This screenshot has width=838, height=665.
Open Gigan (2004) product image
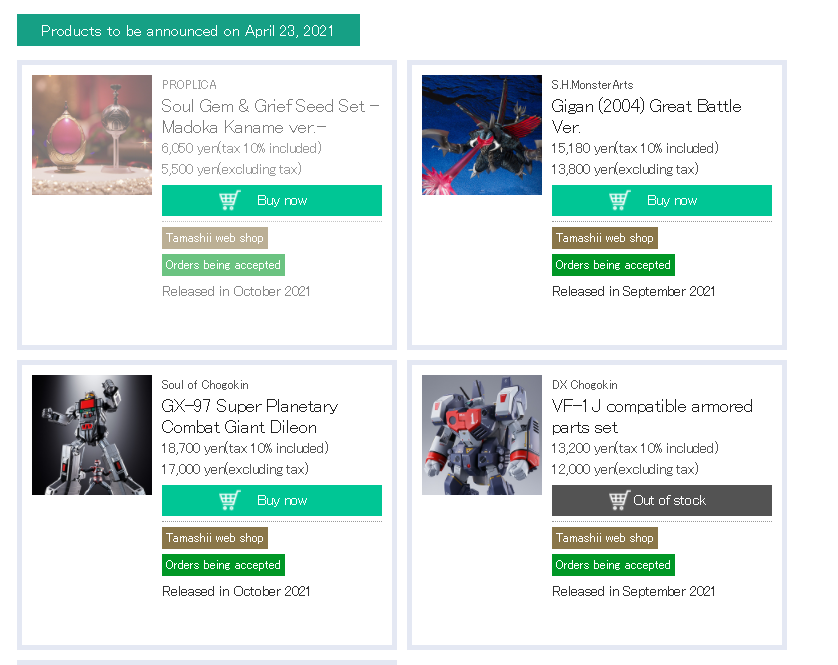pos(482,135)
